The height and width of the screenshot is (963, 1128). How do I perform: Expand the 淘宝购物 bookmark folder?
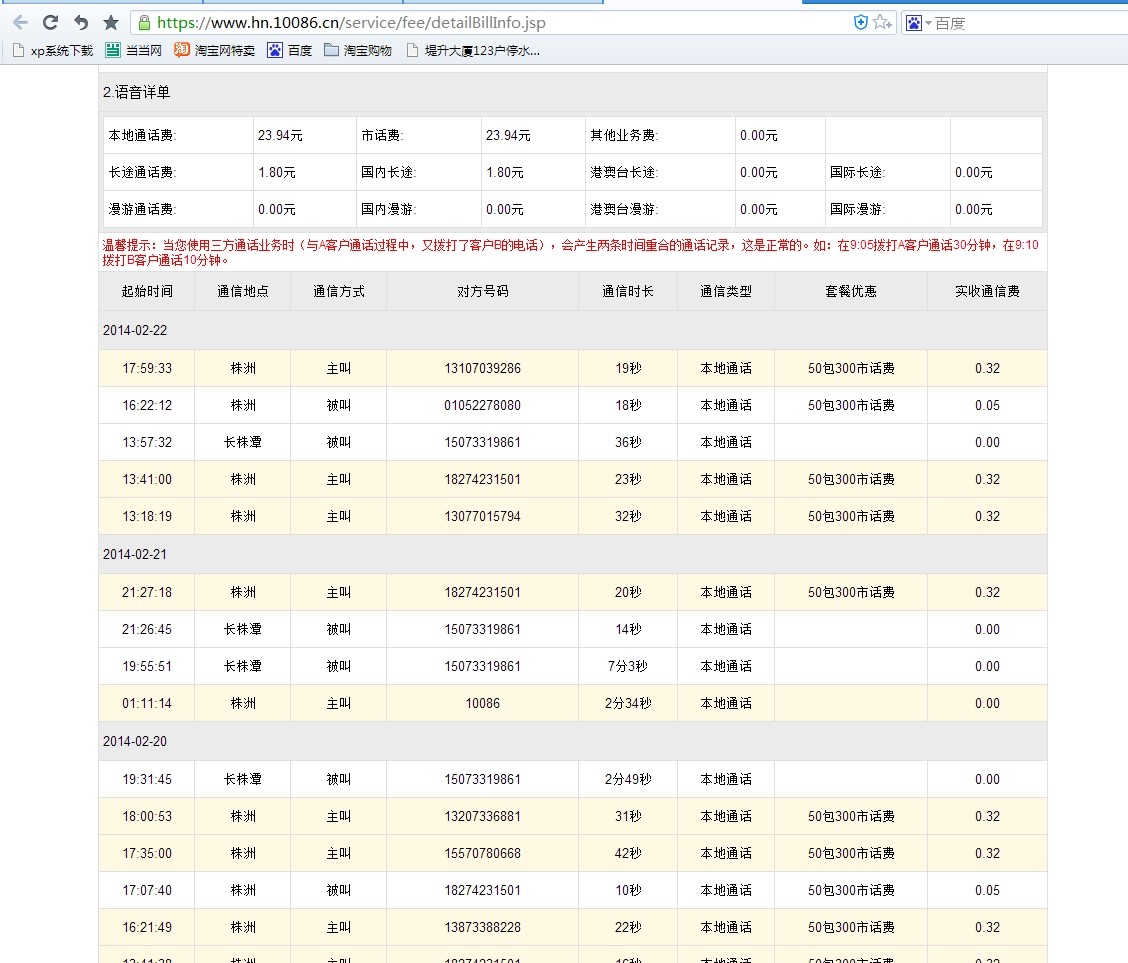click(x=358, y=50)
